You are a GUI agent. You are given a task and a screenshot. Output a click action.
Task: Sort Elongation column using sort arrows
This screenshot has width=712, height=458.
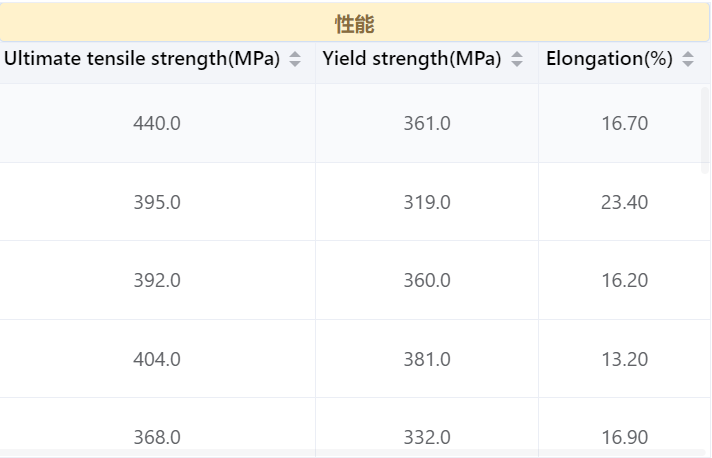click(688, 59)
